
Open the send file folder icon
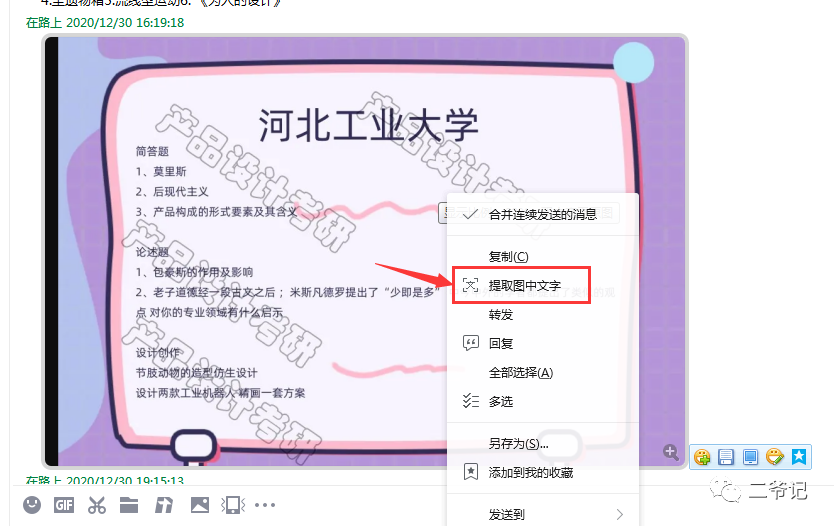(x=129, y=505)
